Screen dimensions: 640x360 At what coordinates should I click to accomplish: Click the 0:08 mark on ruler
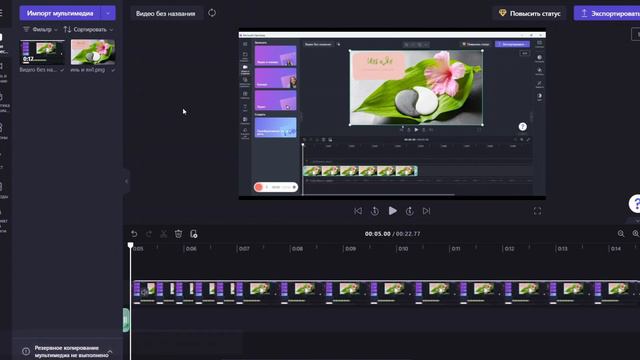pos(297,249)
